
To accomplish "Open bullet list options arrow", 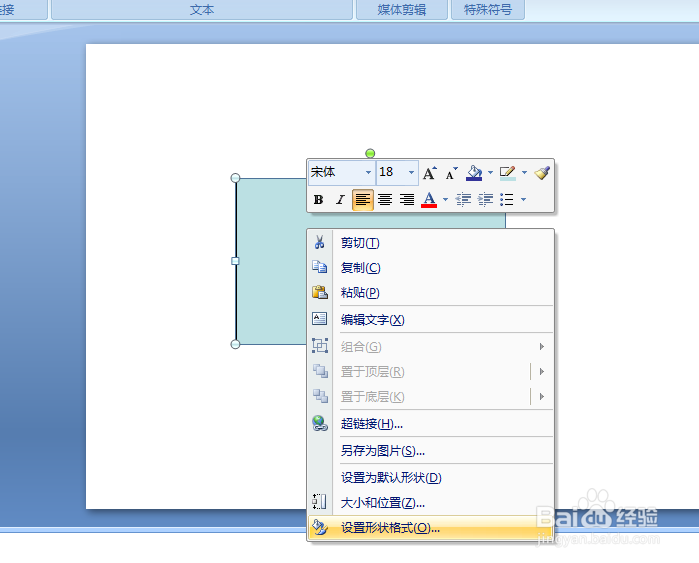I will [x=523, y=200].
